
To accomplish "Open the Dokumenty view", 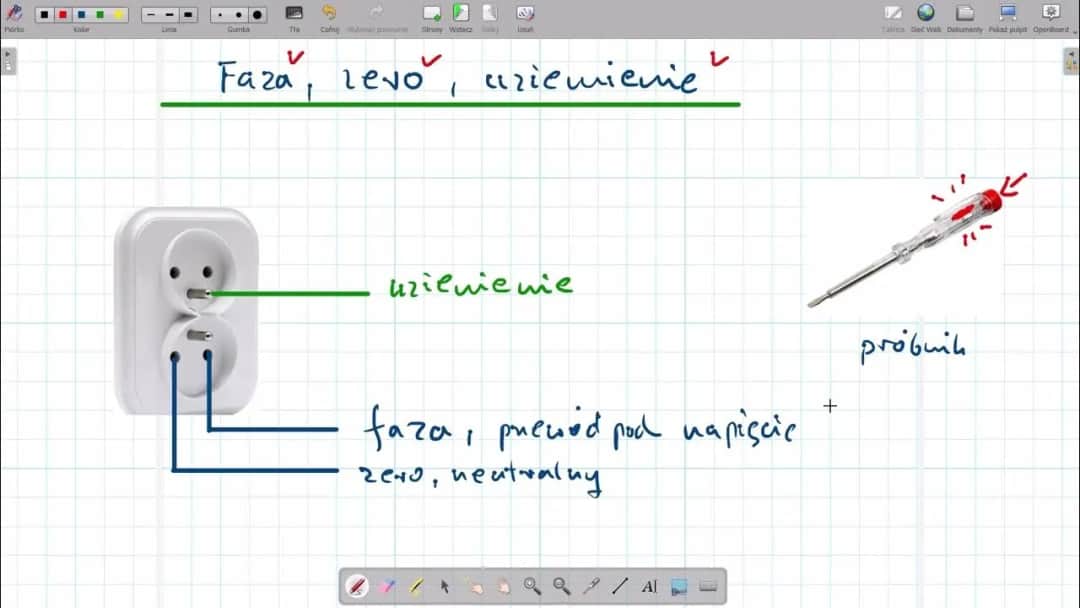I will pos(965,16).
